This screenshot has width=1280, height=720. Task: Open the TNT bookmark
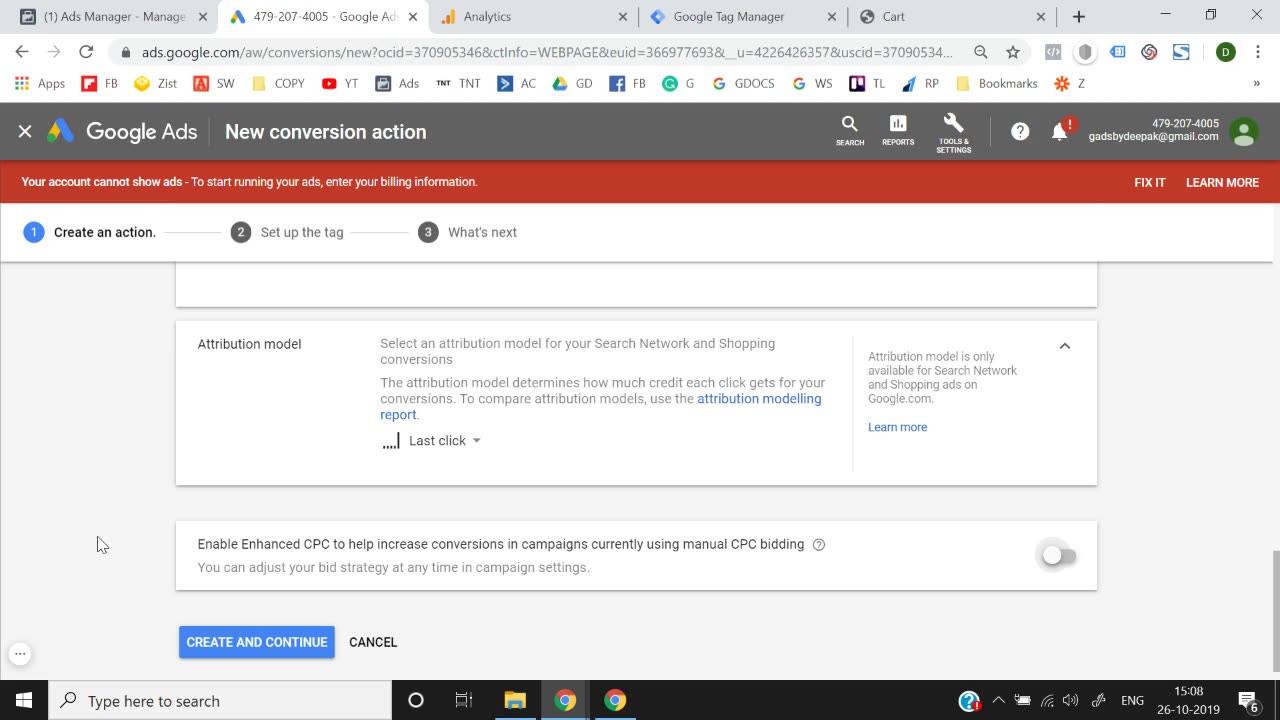click(458, 84)
